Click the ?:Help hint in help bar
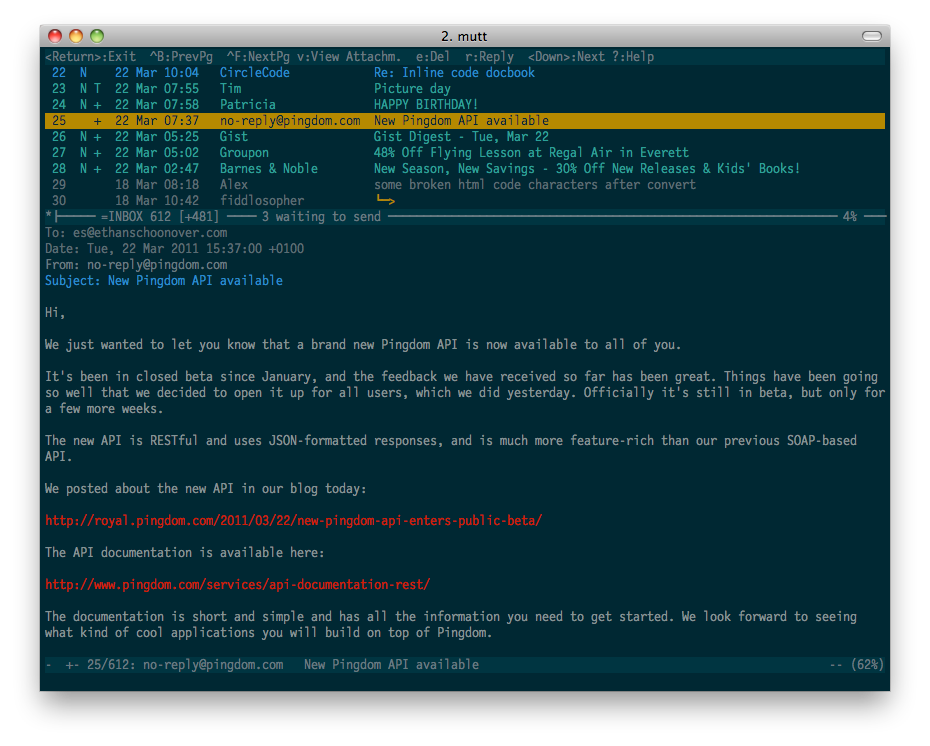 tap(633, 57)
